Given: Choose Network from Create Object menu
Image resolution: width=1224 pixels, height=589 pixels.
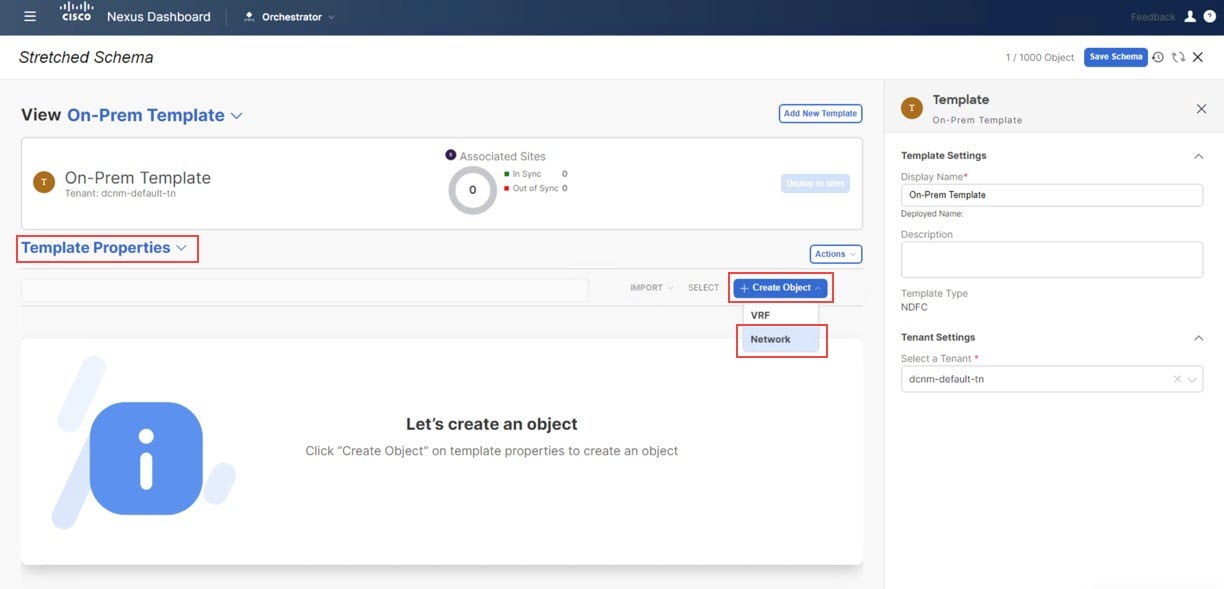Looking at the screenshot, I should tap(780, 339).
